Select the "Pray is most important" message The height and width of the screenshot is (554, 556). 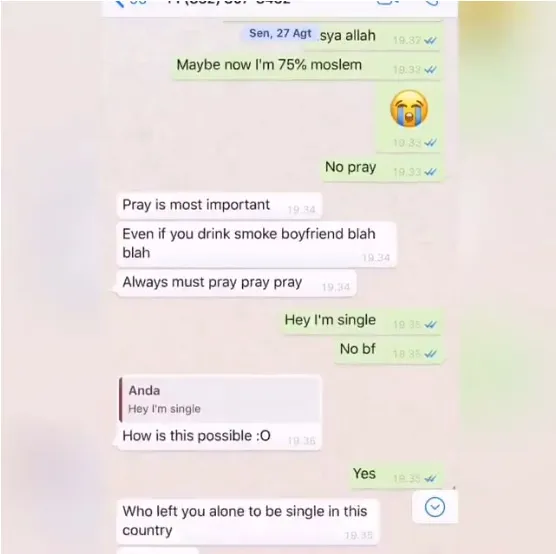pos(219,206)
